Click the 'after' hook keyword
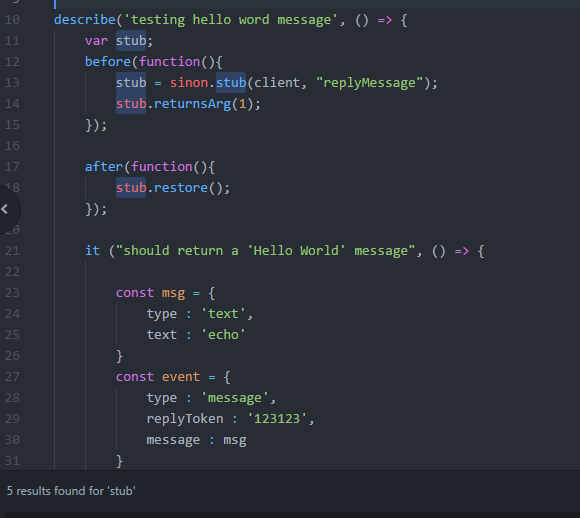The image size is (580, 518). point(104,166)
